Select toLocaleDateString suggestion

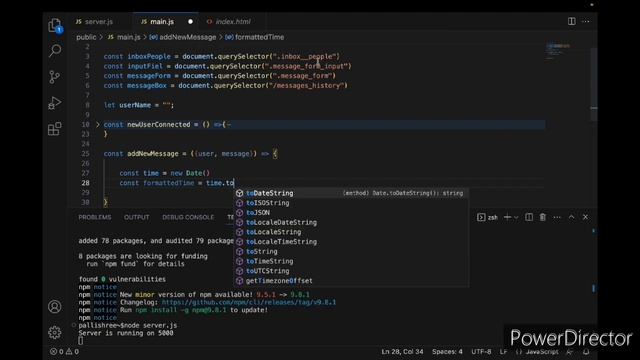(351, 222)
